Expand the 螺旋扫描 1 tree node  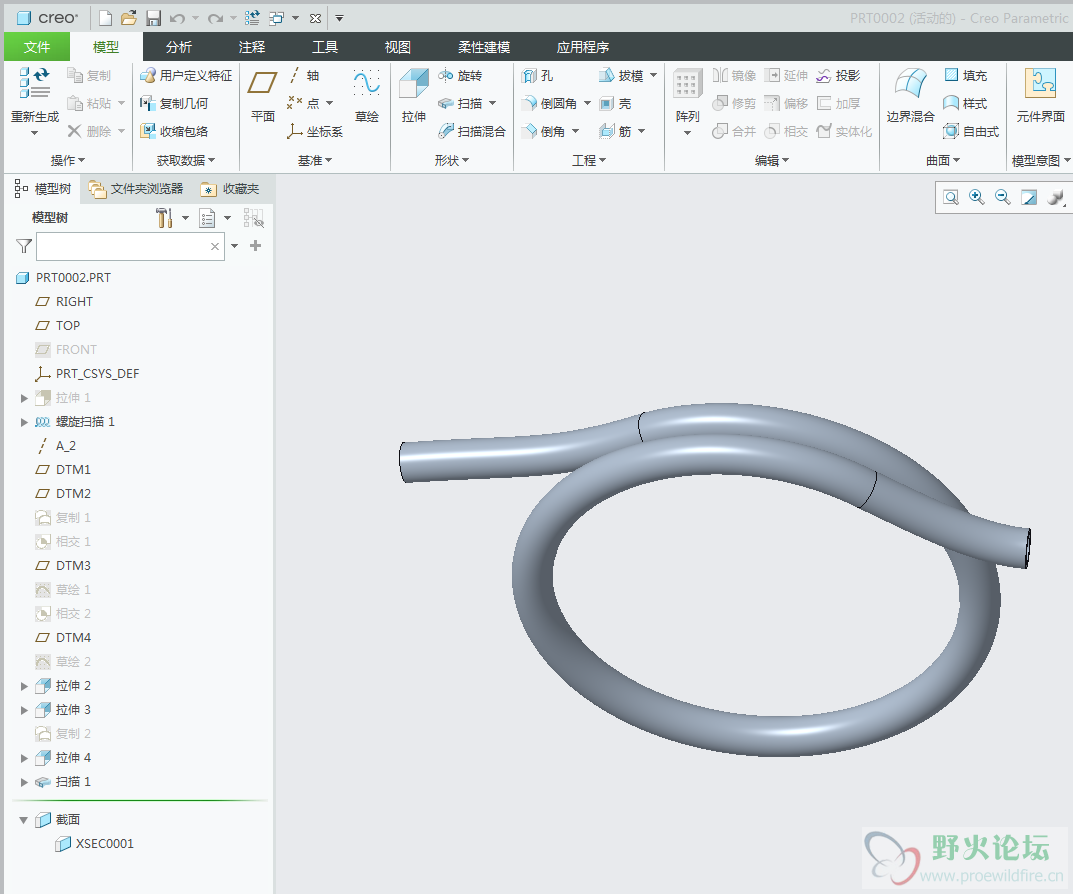pos(24,422)
